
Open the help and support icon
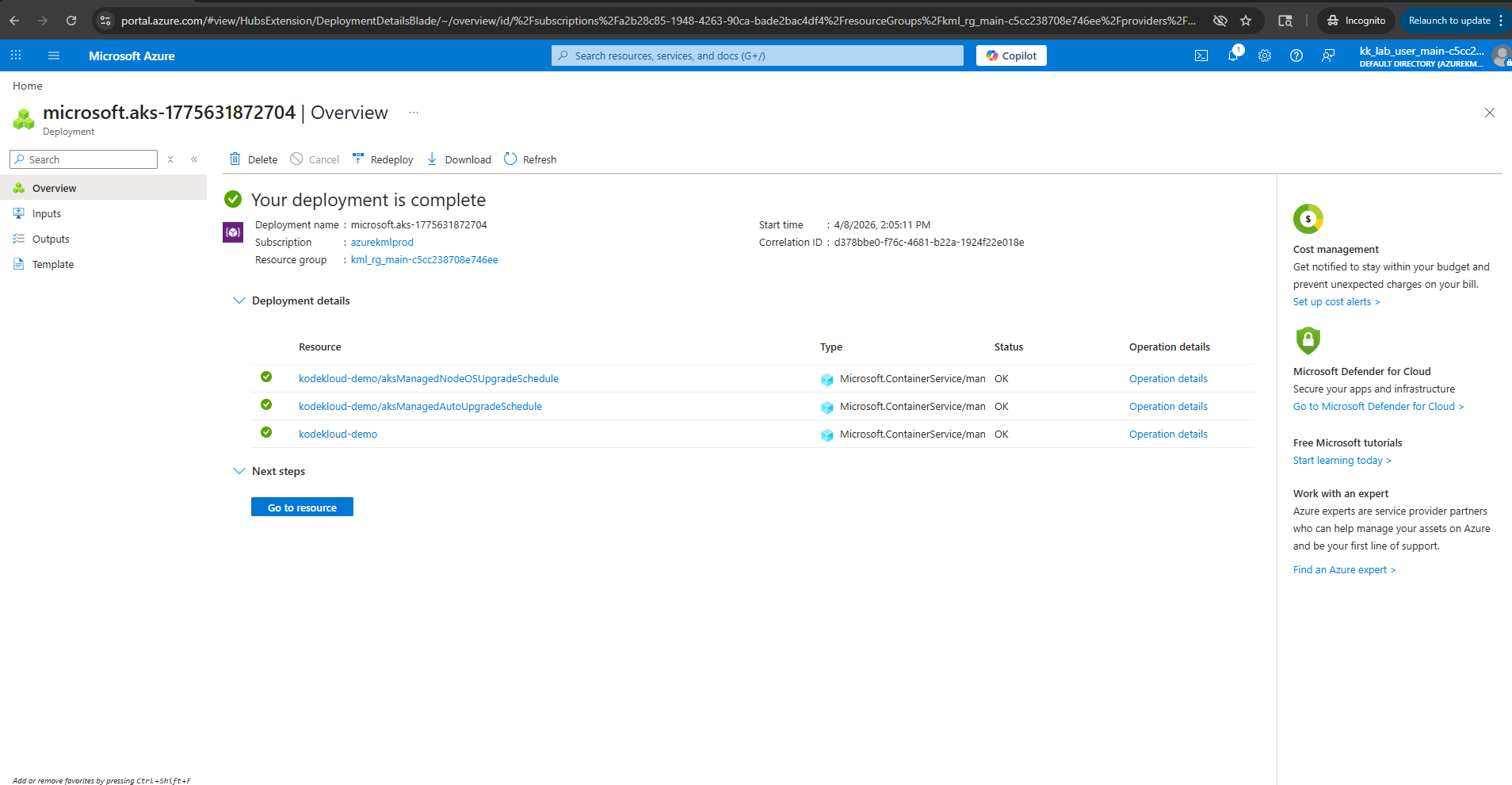click(1296, 56)
